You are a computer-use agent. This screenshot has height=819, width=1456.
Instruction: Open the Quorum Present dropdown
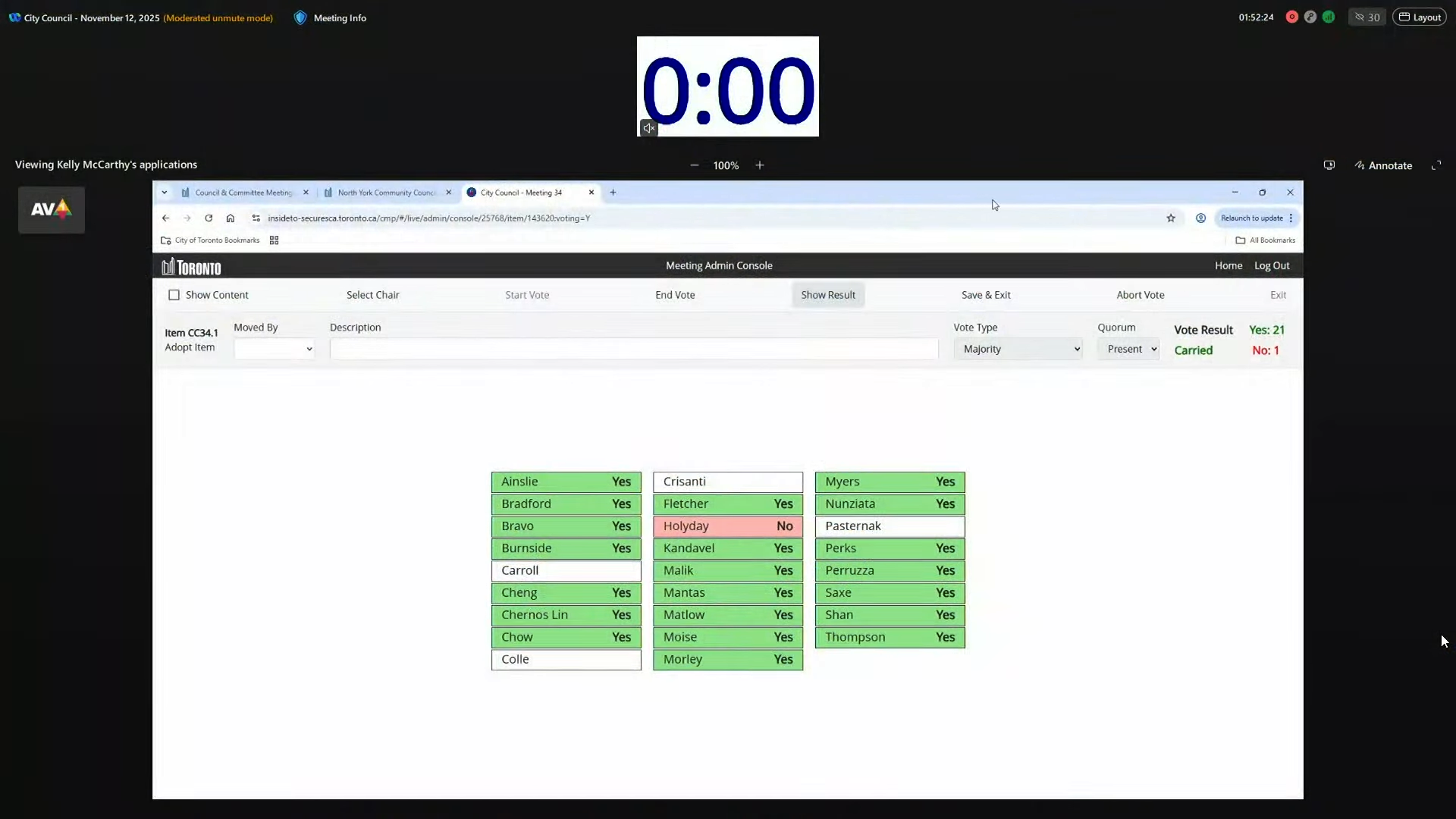(x=1129, y=349)
